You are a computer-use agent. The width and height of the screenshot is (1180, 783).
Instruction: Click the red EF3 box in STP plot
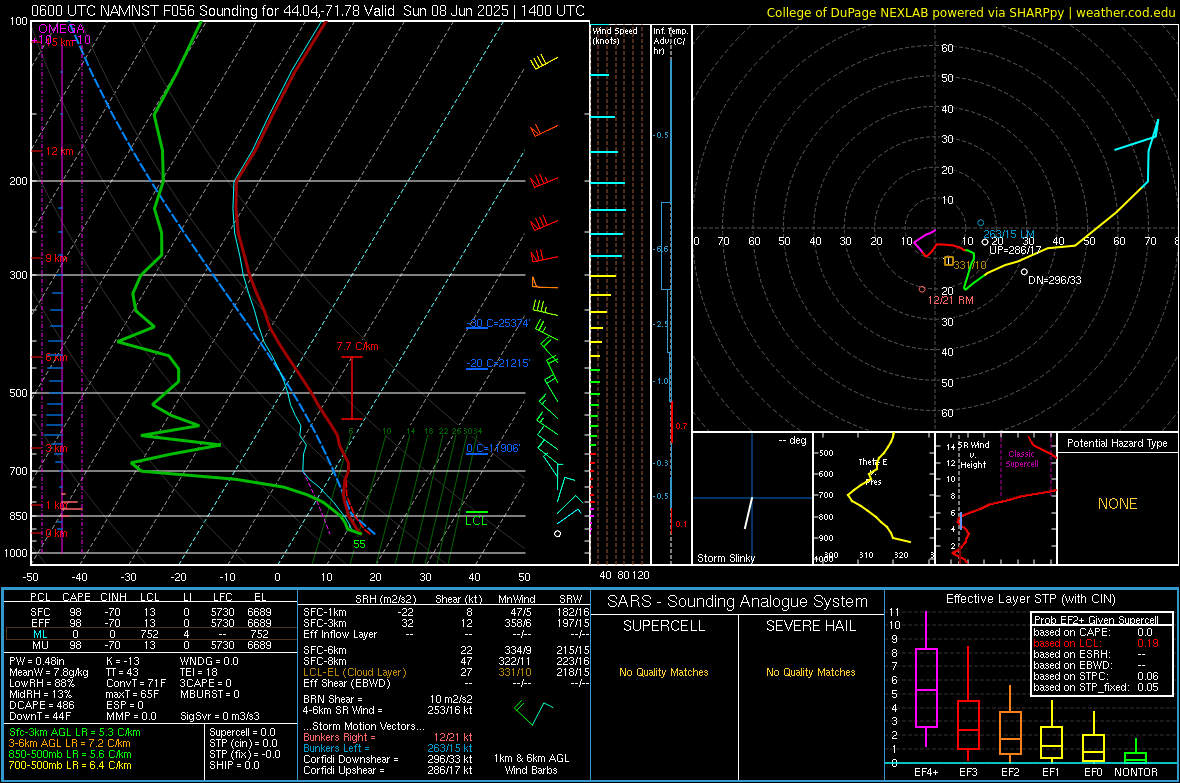point(968,725)
